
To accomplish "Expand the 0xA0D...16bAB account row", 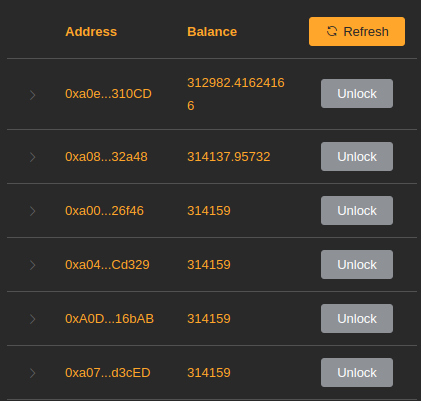I will coord(33,319).
